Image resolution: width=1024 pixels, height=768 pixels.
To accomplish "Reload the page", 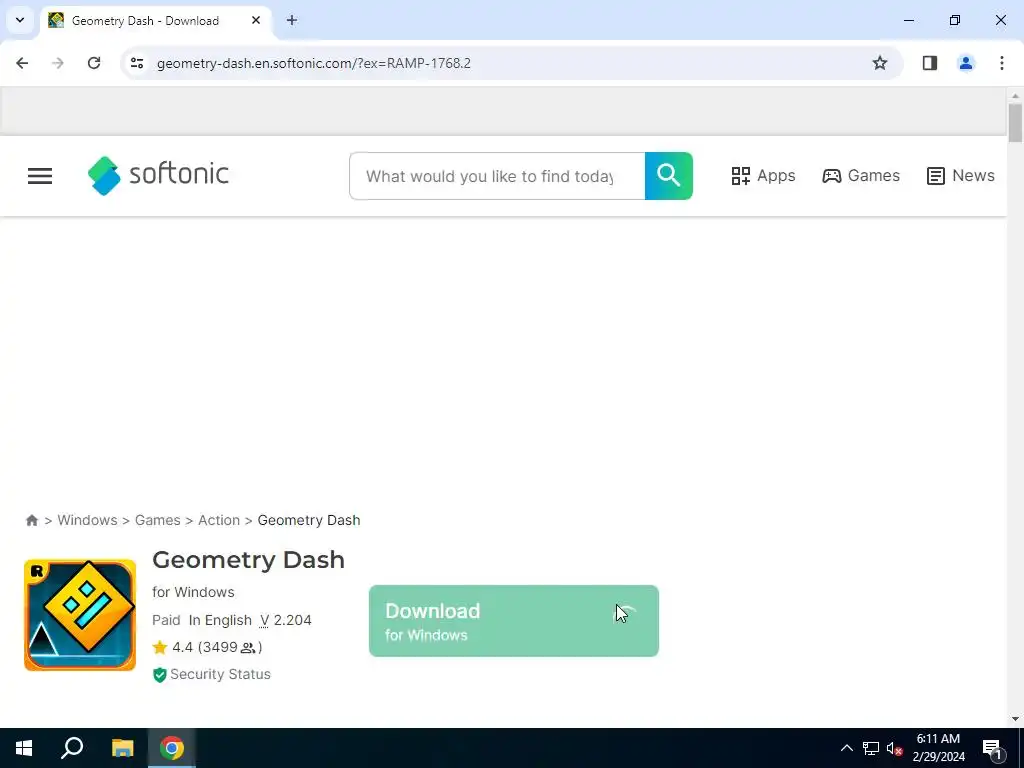I will (x=94, y=63).
